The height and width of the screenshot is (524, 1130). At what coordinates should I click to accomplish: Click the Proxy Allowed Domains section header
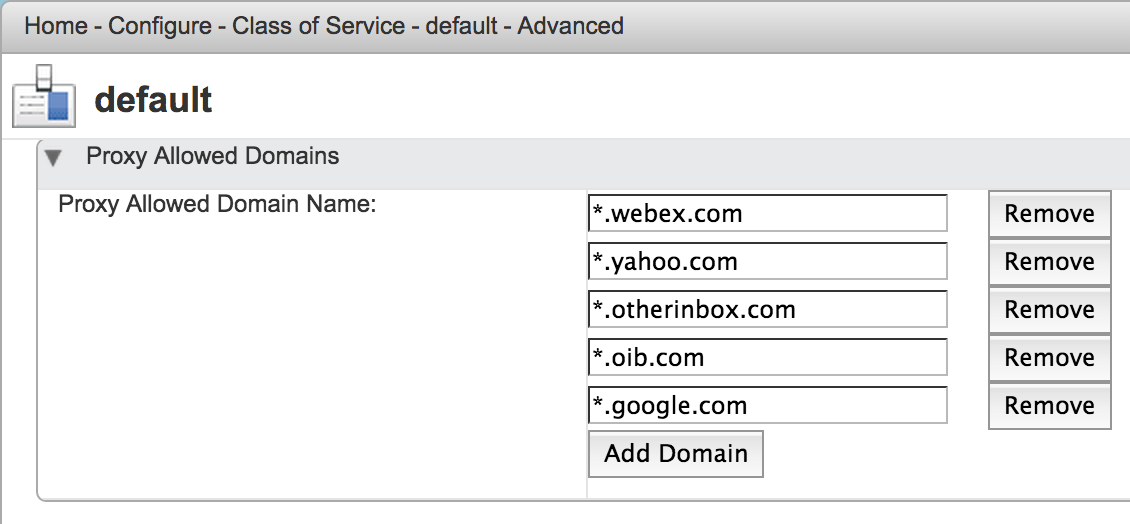pos(213,156)
